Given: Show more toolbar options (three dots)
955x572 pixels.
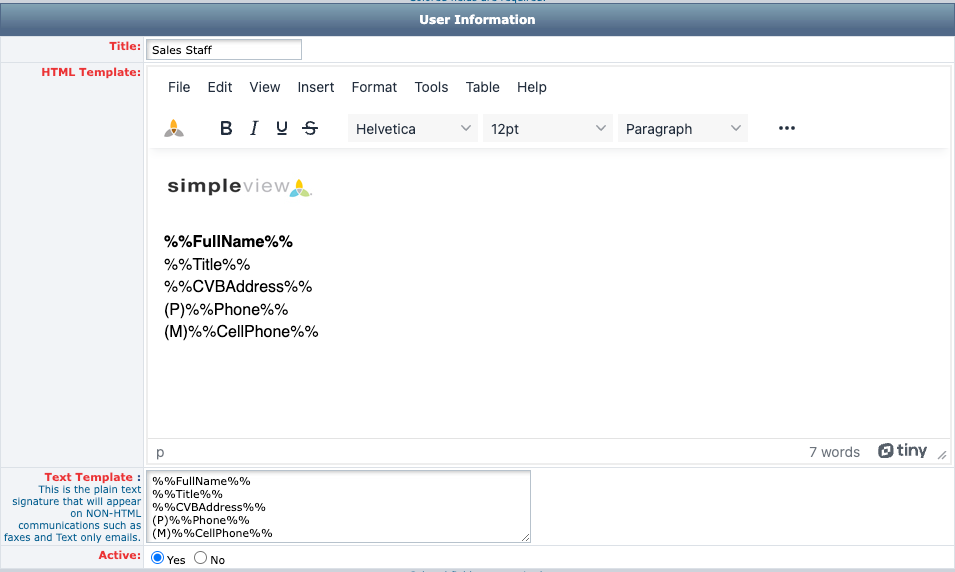Looking at the screenshot, I should pyautogui.click(x=786, y=128).
